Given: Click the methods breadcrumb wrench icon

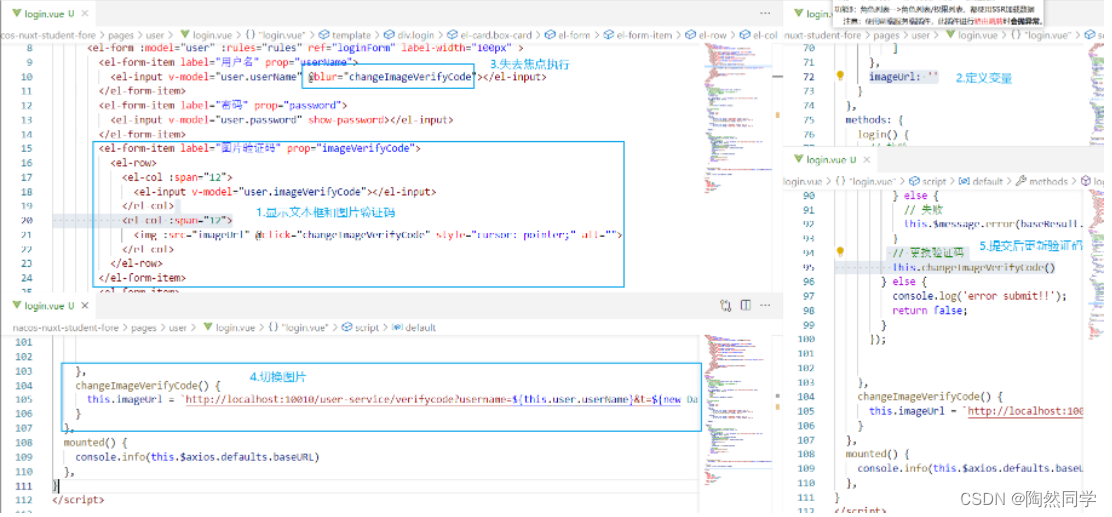Looking at the screenshot, I should (1021, 182).
